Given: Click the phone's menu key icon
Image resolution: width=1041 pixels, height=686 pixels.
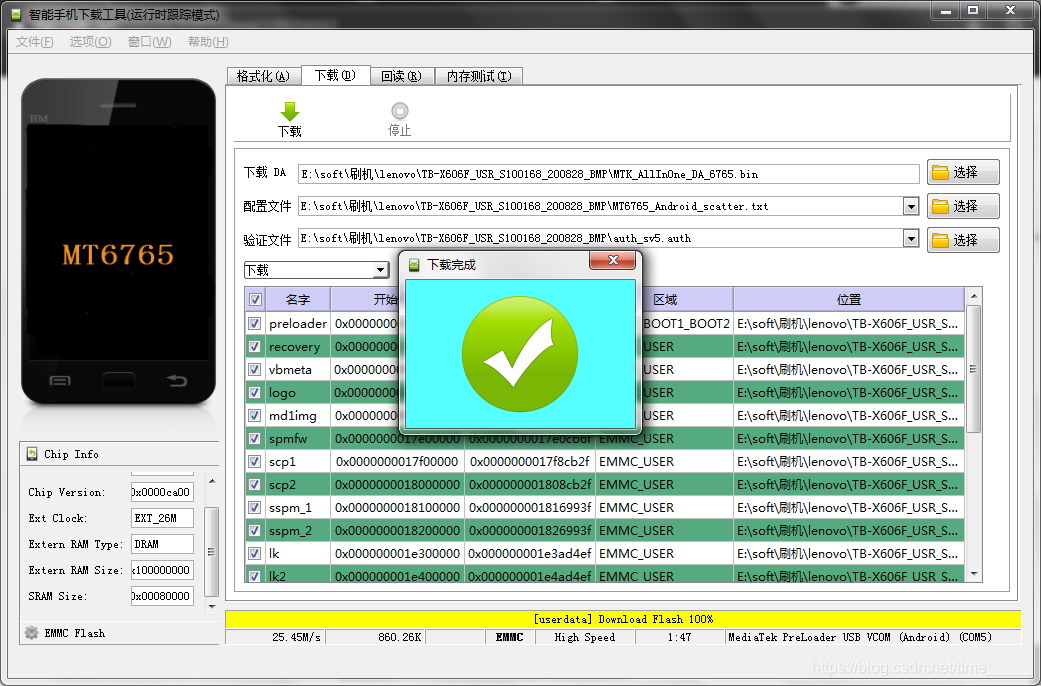Looking at the screenshot, I should point(60,381).
